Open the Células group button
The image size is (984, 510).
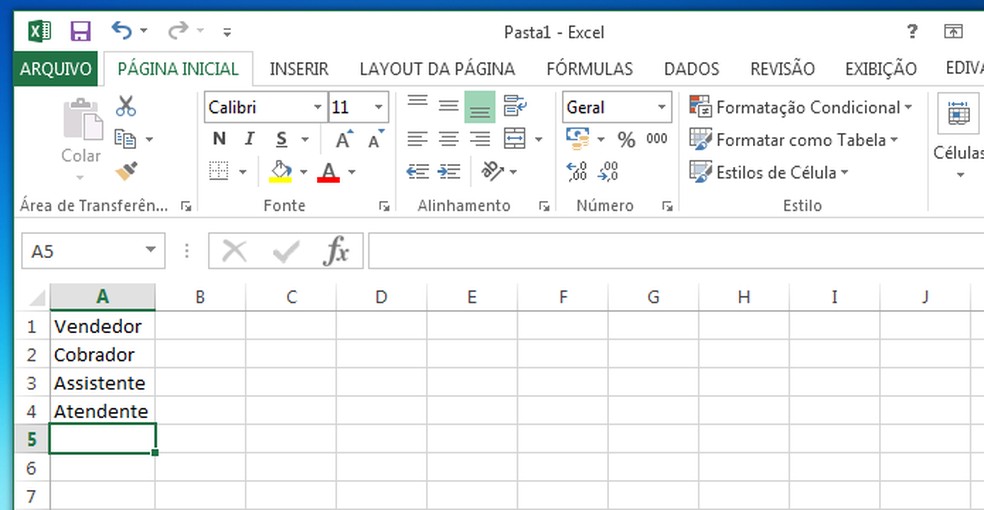(958, 137)
